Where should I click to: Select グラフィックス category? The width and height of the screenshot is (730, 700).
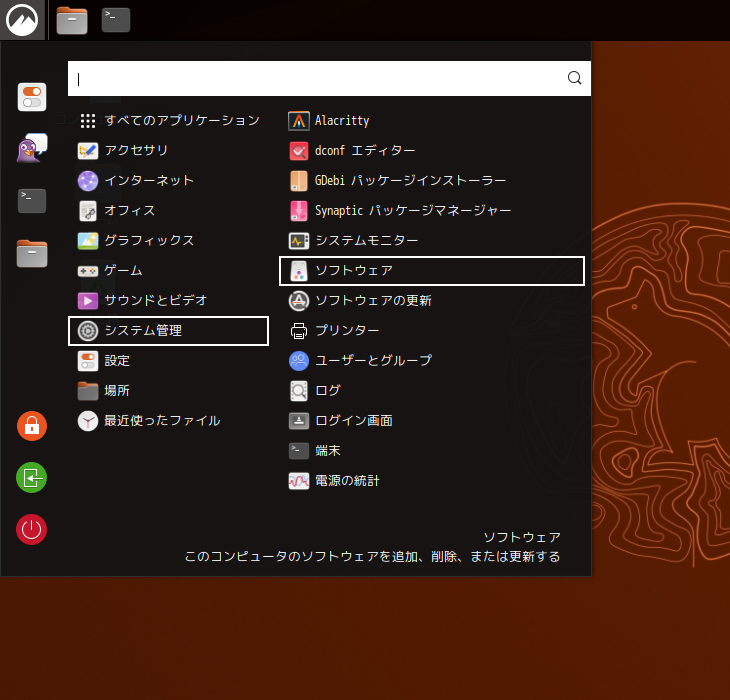(x=169, y=241)
